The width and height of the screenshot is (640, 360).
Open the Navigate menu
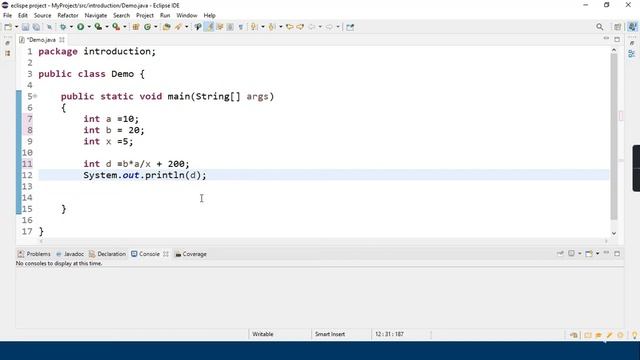click(96, 16)
